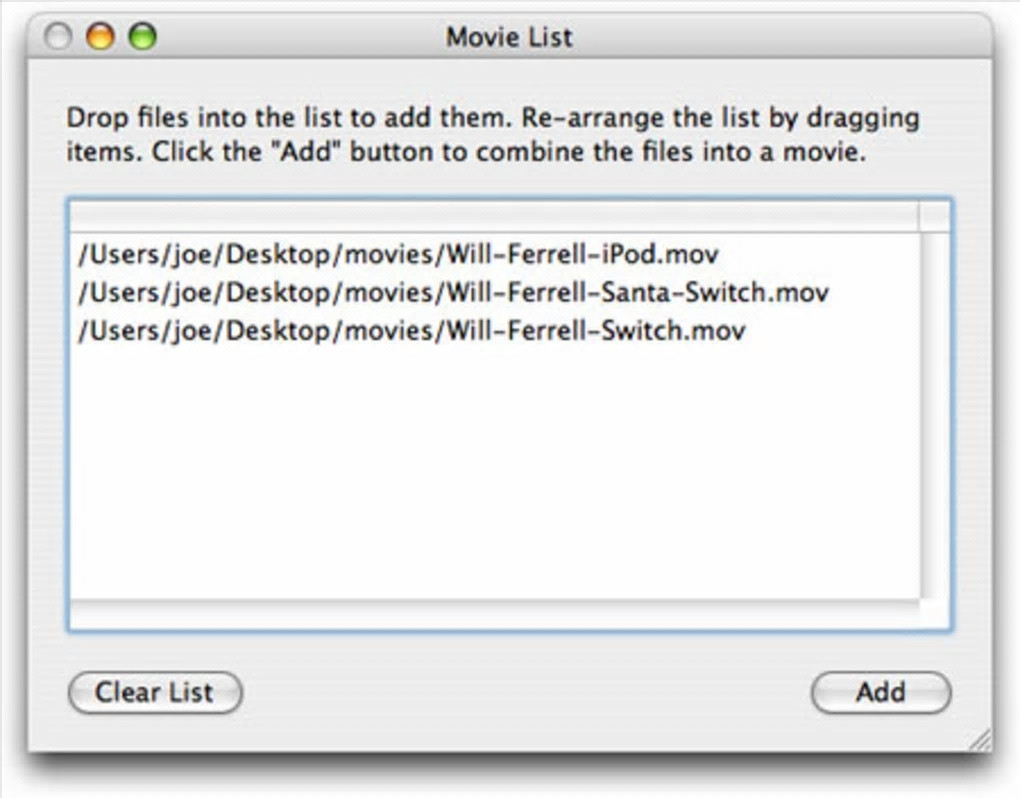
Task: Minimize window with the yellow button
Action: coord(101,38)
